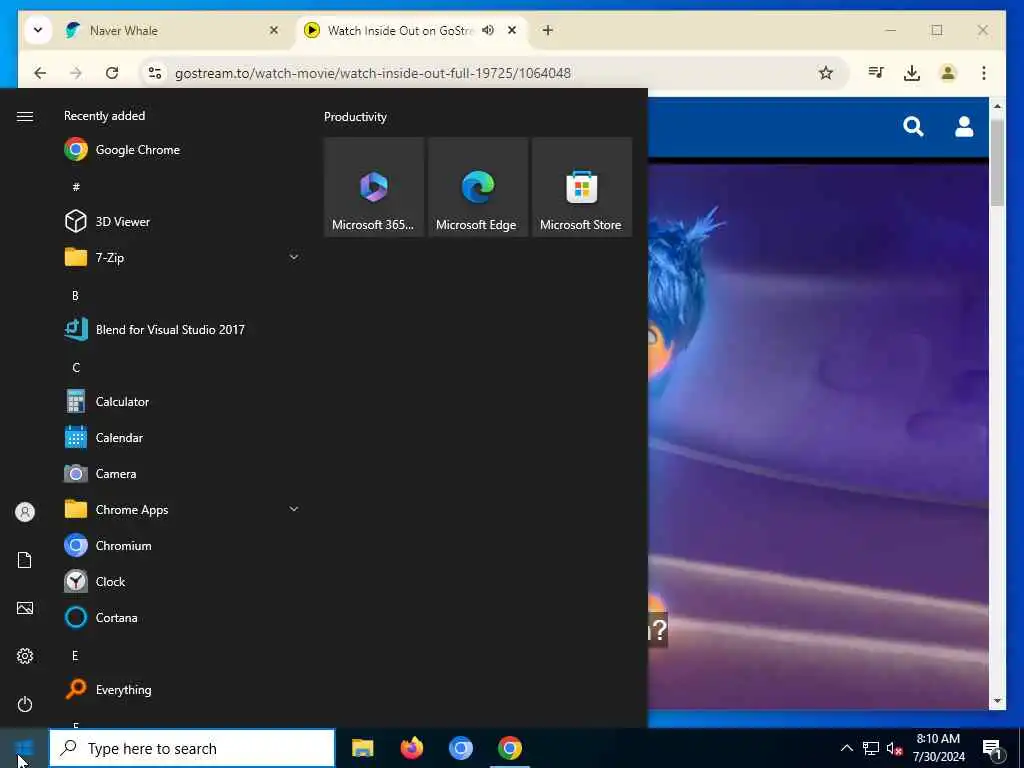Image resolution: width=1024 pixels, height=768 pixels.
Task: Open Microsoft Store tile
Action: (582, 187)
